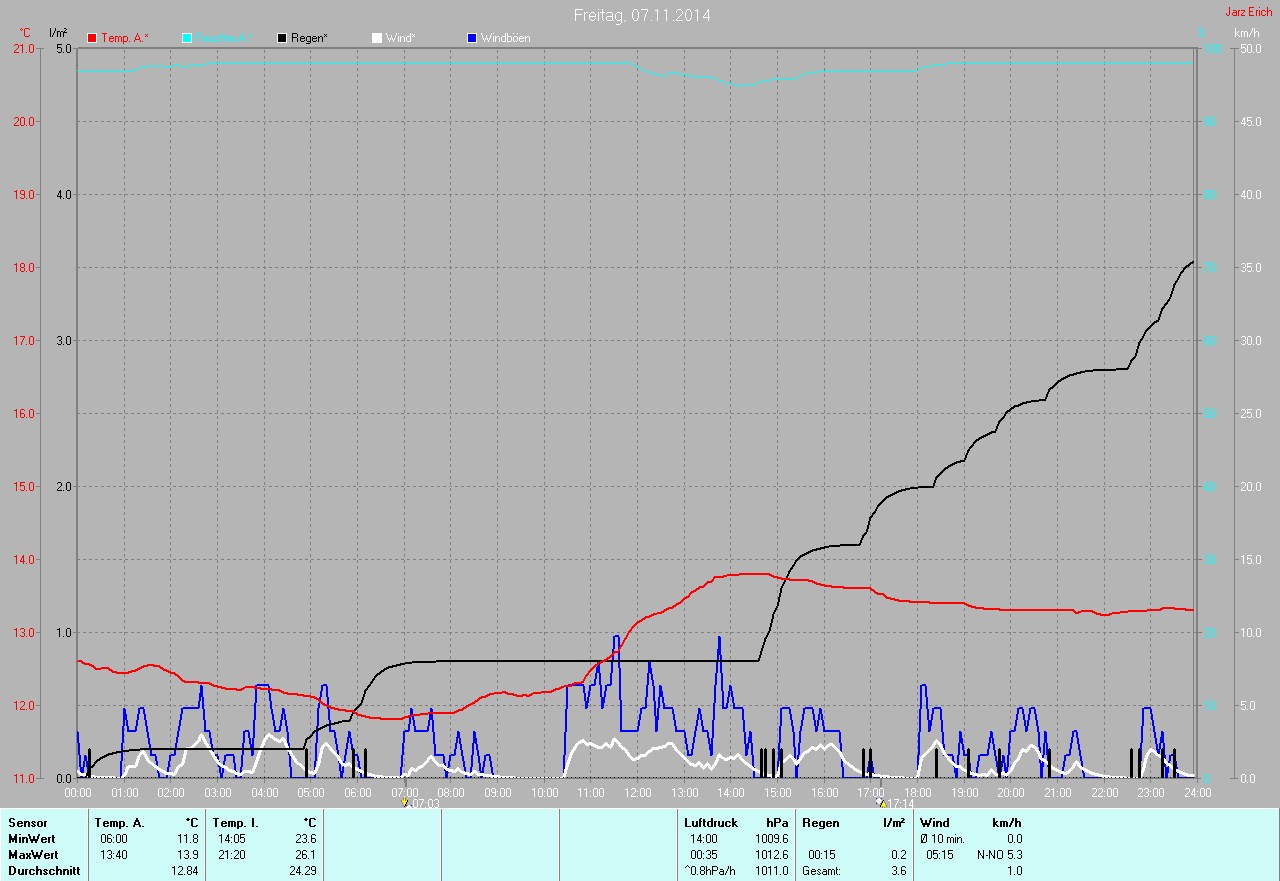
Task: Click the Luftdruck value 1009.6
Action: 771,839
